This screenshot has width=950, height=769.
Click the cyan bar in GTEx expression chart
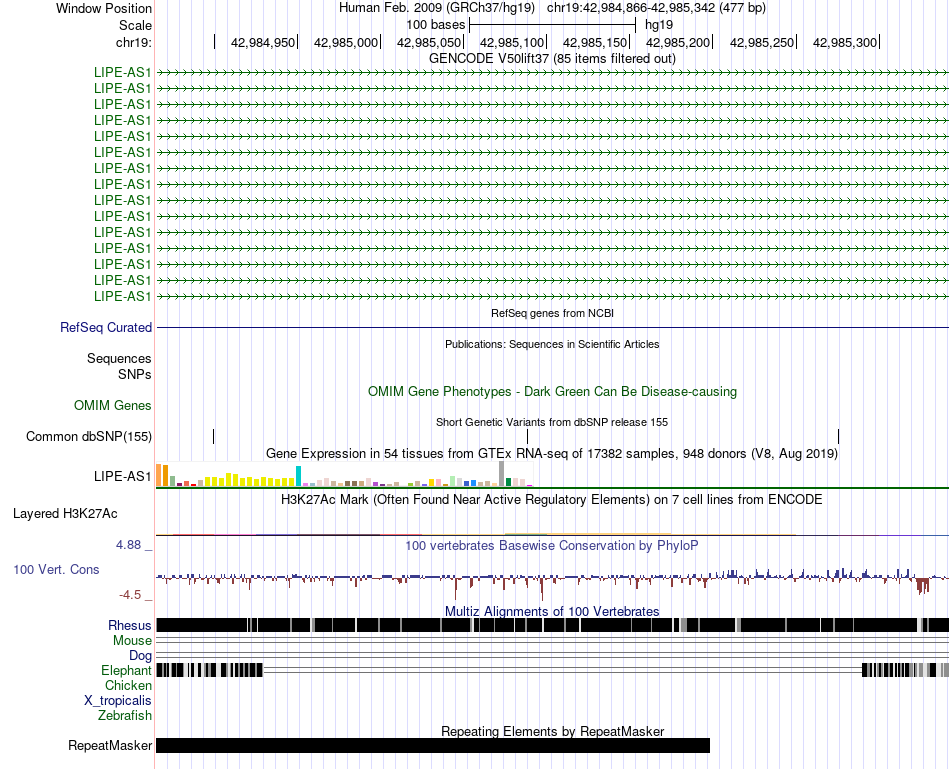coord(298,476)
